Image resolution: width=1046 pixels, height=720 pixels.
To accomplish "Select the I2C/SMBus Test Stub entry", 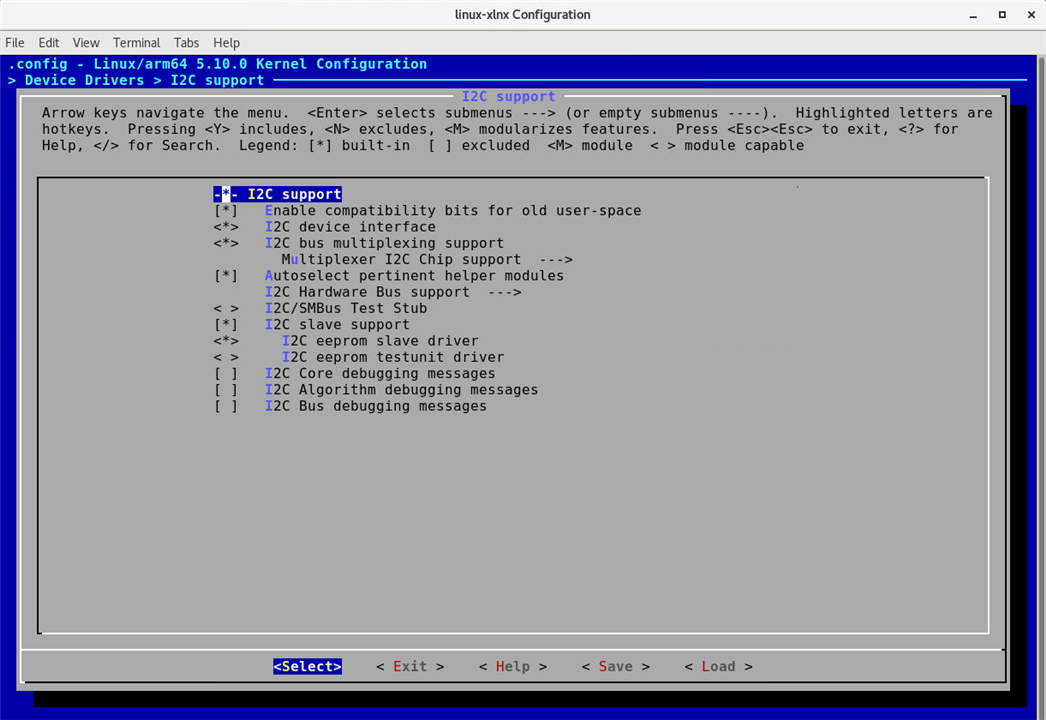I will point(345,309).
